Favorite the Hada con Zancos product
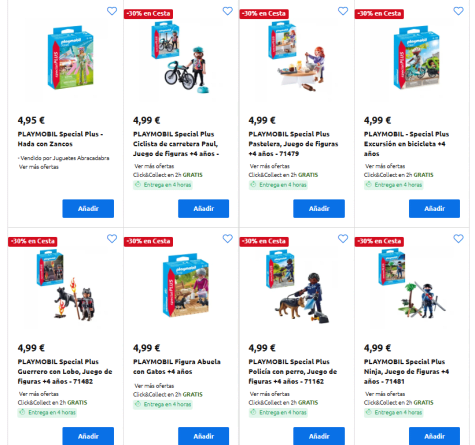 coord(112,11)
